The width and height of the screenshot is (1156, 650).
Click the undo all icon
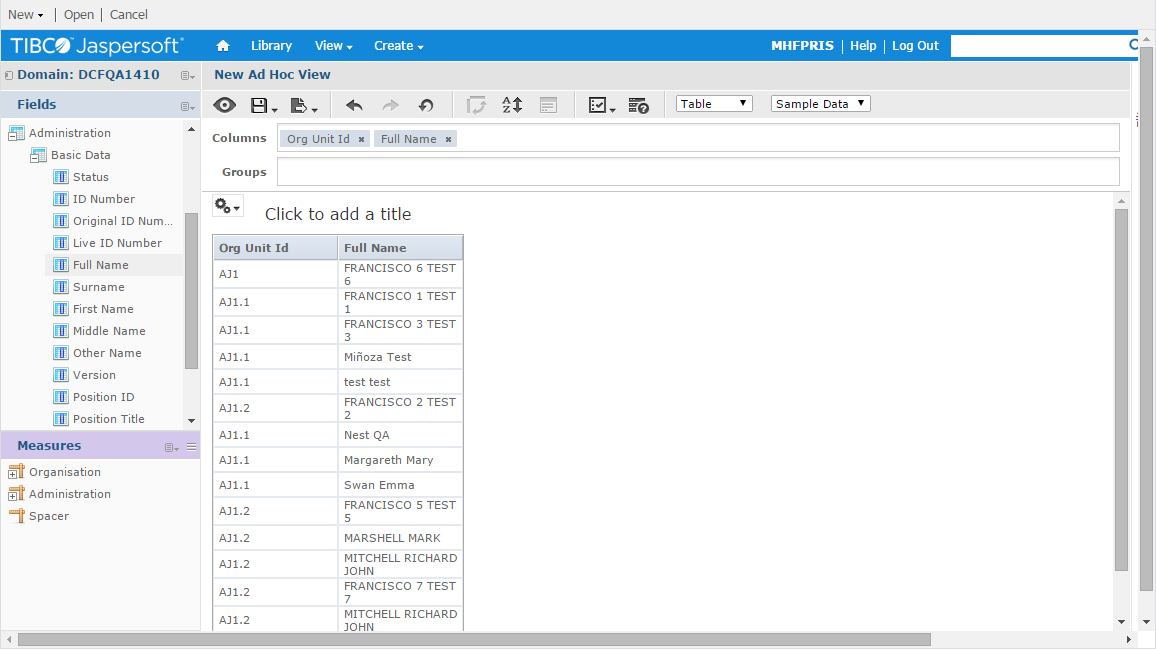pos(426,105)
